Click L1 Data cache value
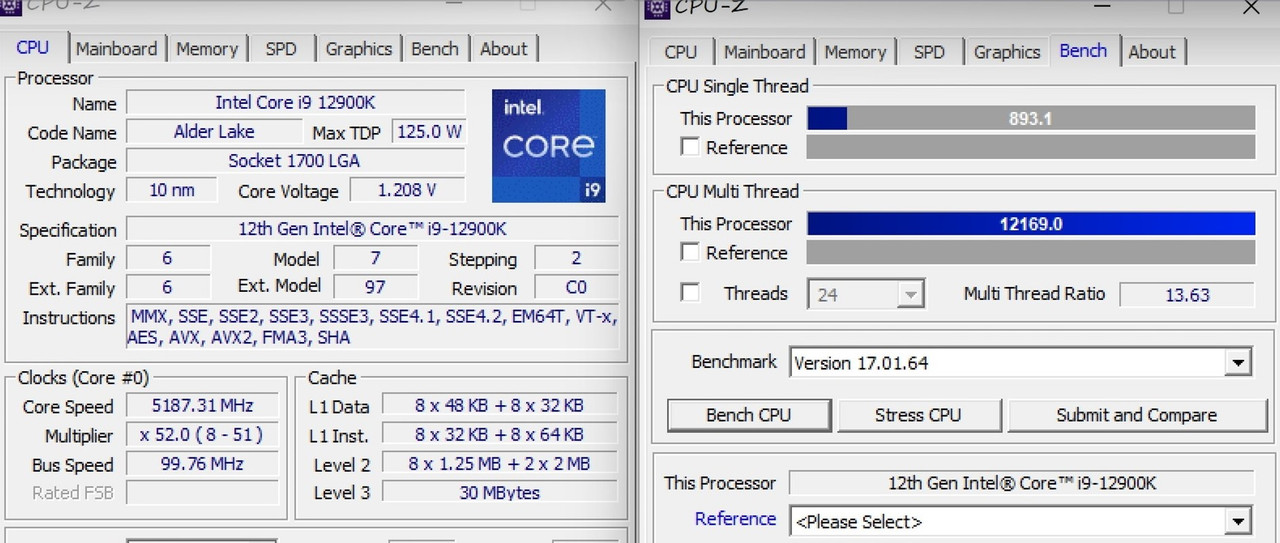1280x543 pixels. point(499,405)
